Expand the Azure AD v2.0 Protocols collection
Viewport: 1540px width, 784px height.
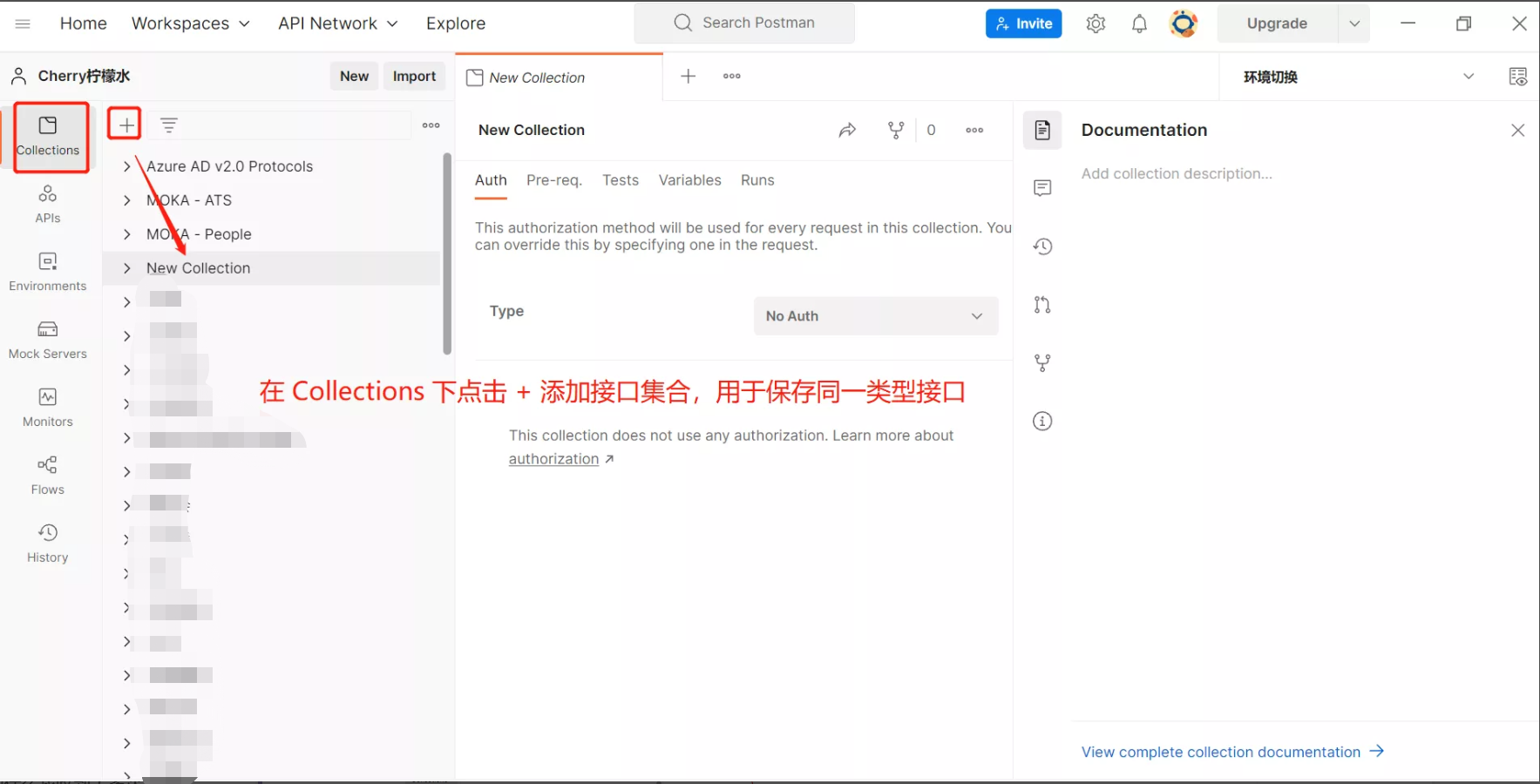pyautogui.click(x=126, y=166)
